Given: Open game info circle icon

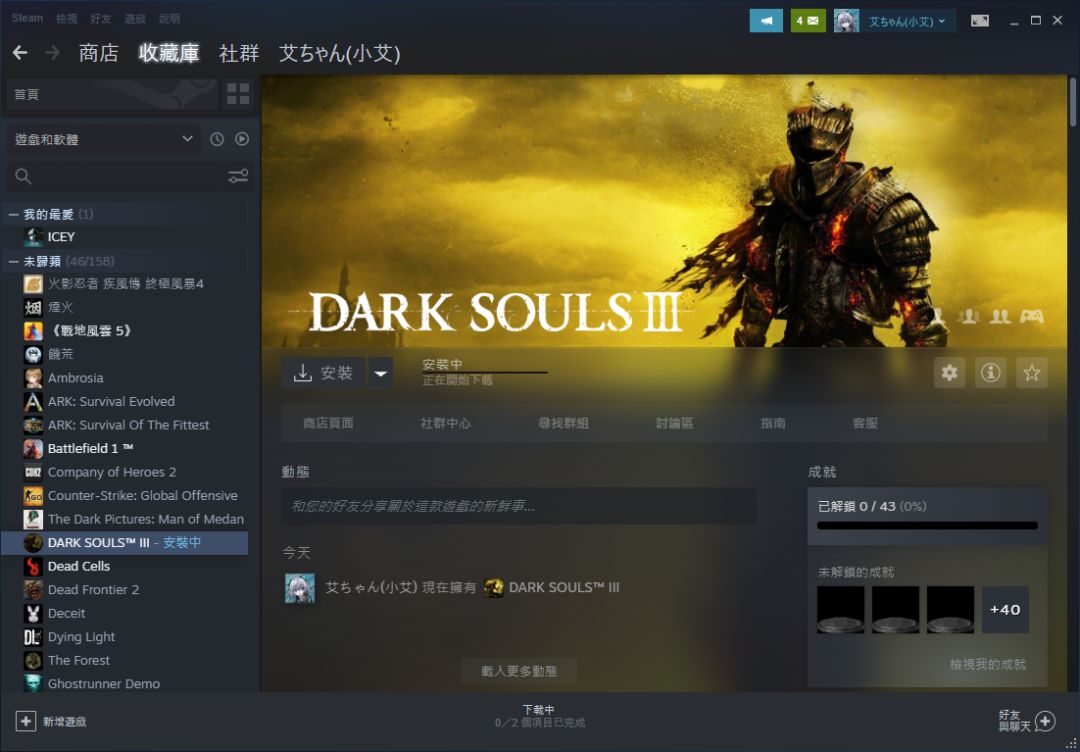Looking at the screenshot, I should (990, 373).
